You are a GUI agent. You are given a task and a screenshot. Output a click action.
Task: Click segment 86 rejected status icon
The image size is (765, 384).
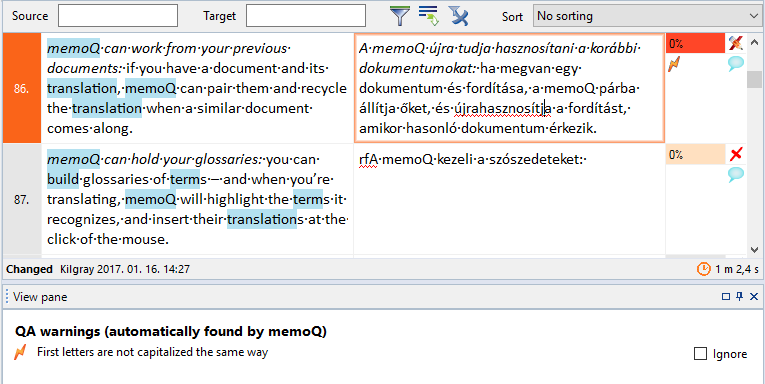[736, 43]
